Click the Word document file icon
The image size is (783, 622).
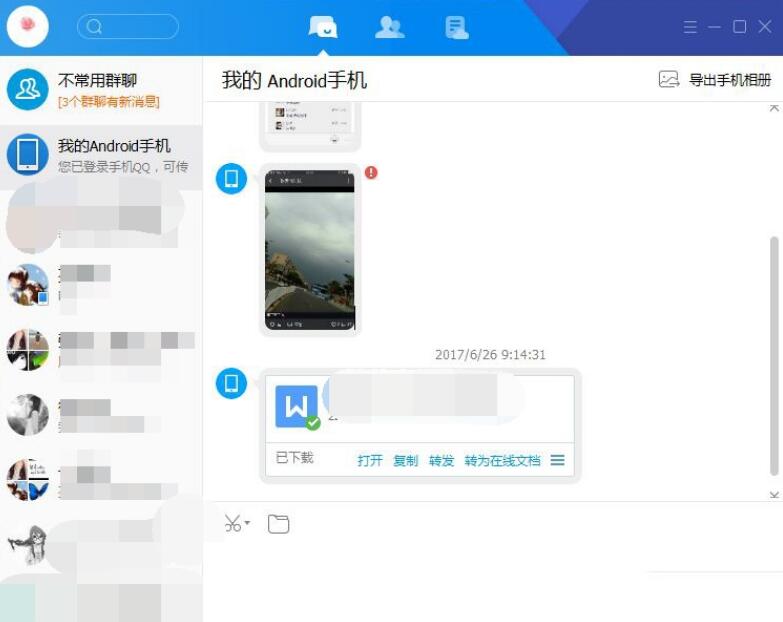click(x=297, y=406)
